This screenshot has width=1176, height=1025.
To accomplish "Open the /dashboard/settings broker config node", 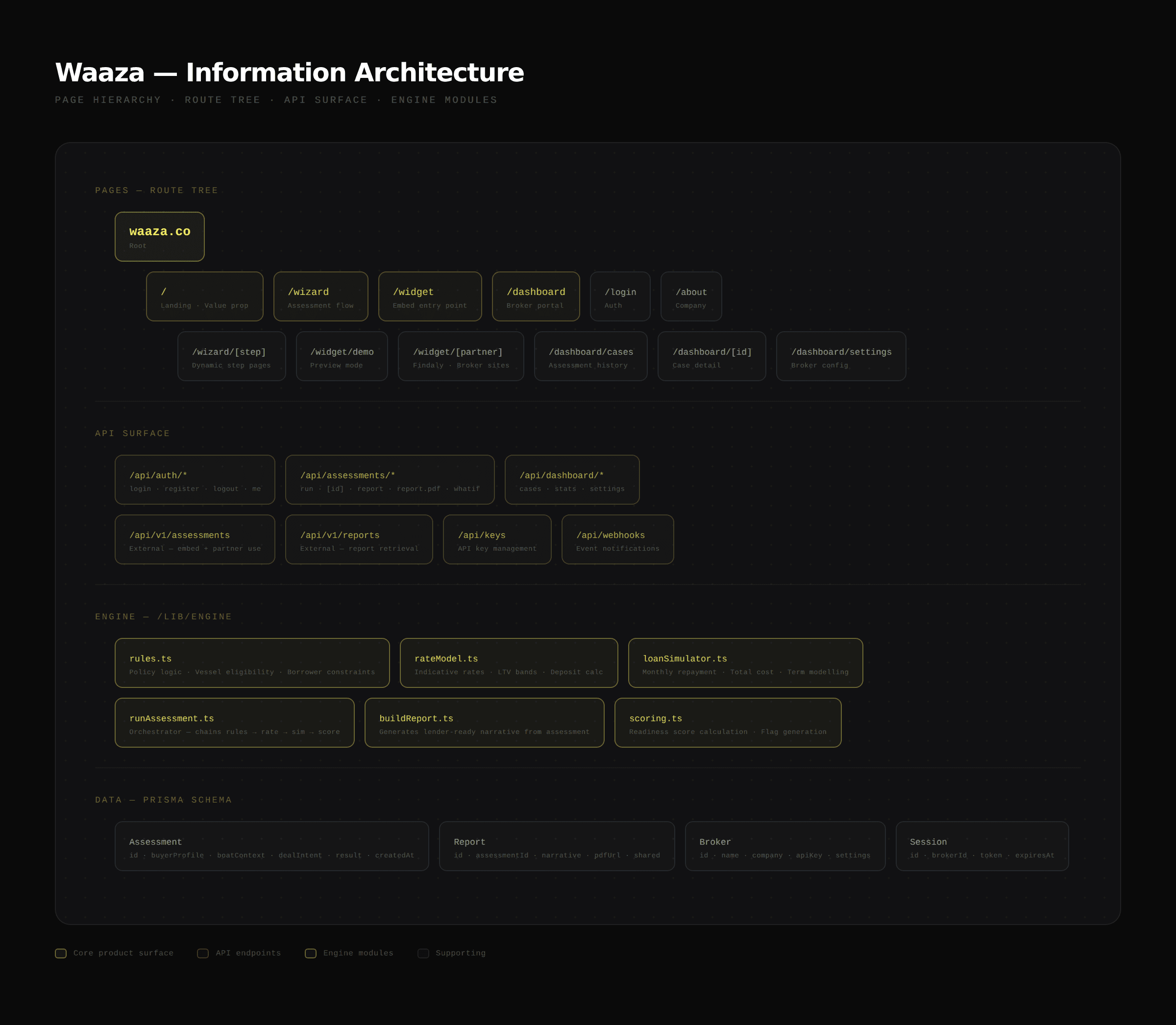I will coord(841,356).
